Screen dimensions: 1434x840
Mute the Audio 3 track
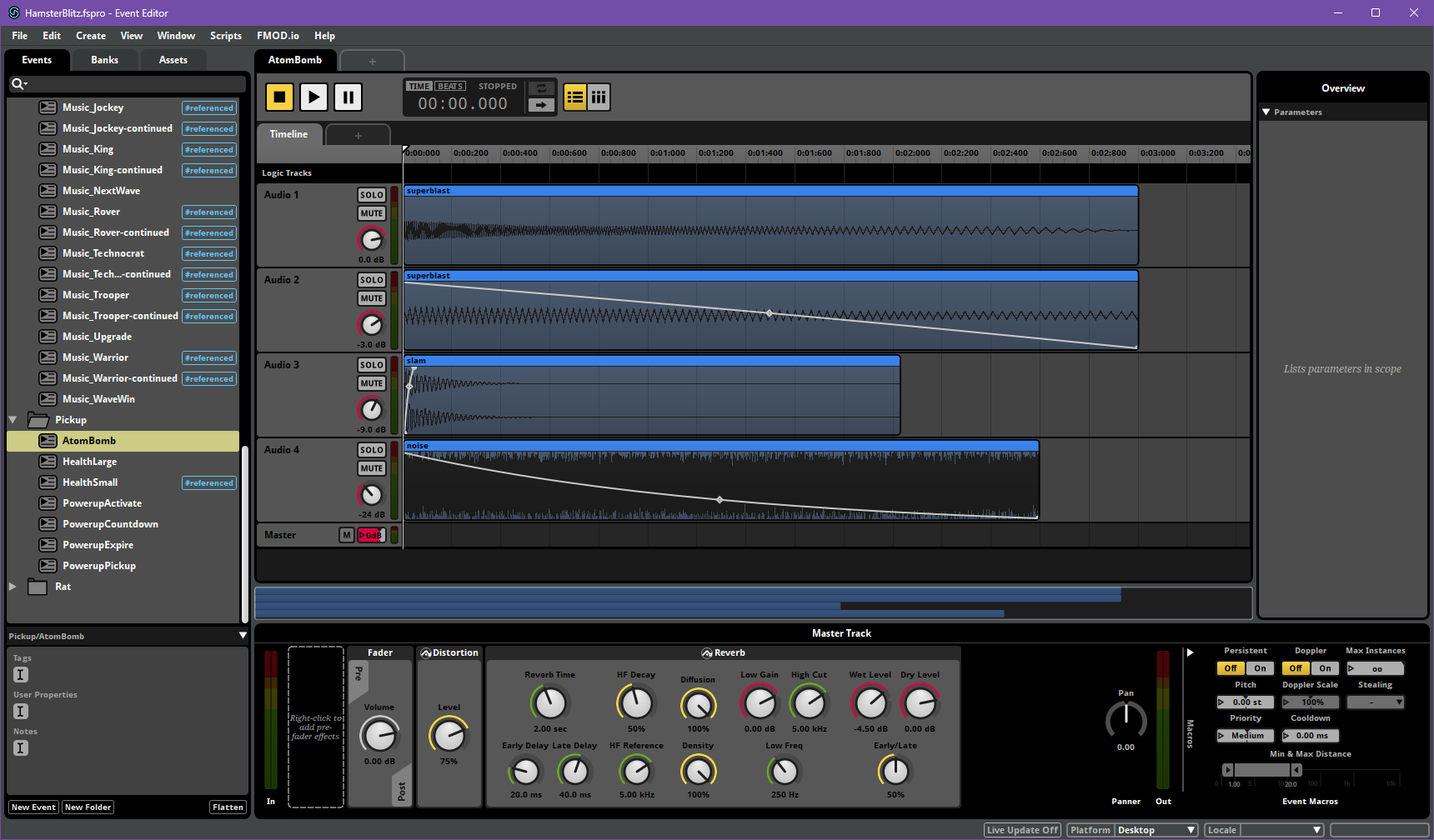(371, 383)
